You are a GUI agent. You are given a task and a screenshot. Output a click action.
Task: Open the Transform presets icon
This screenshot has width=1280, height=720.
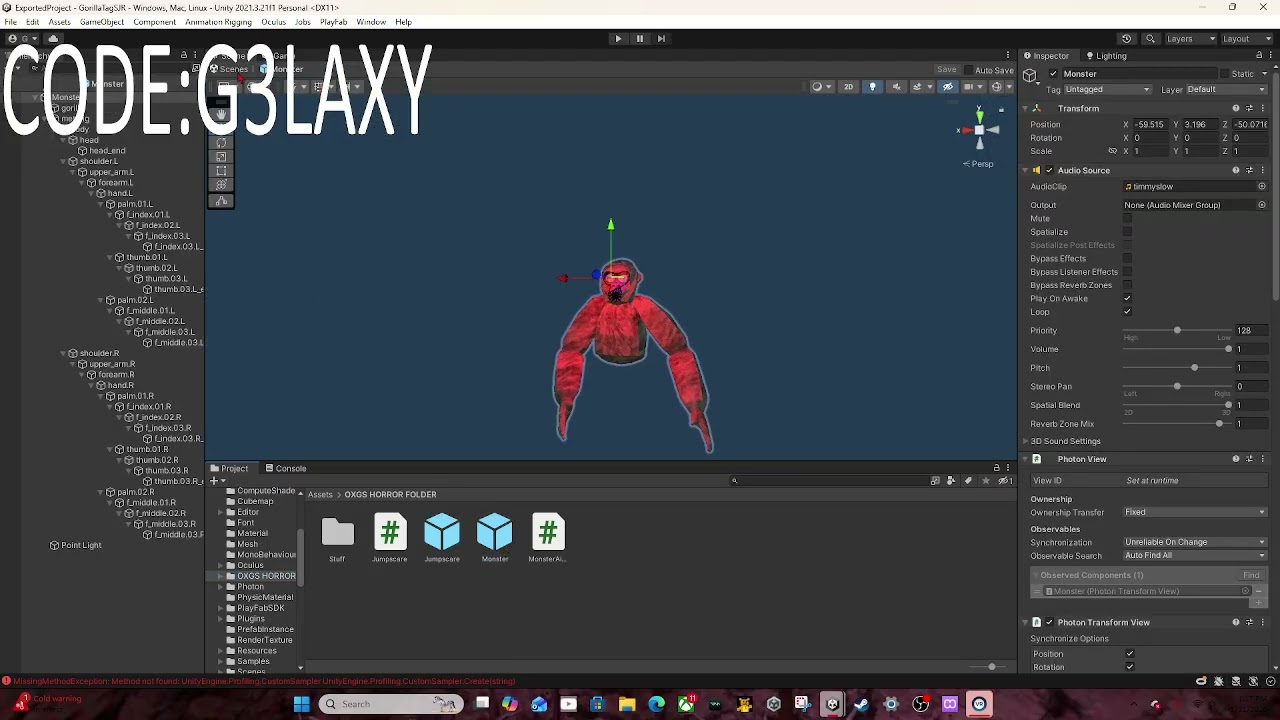tap(1250, 108)
